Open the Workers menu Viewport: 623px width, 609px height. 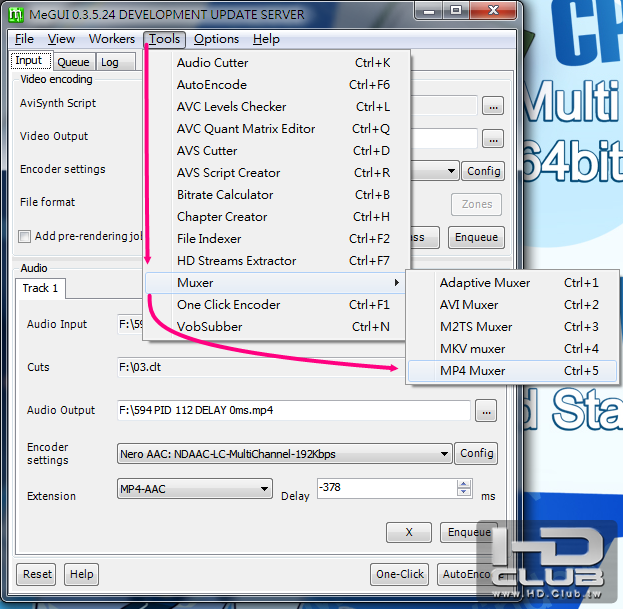point(112,39)
